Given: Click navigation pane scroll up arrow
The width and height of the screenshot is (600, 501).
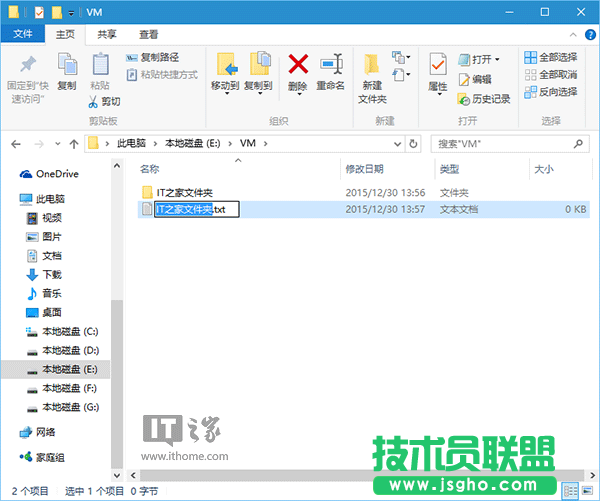Looking at the screenshot, I should pos(117,166).
